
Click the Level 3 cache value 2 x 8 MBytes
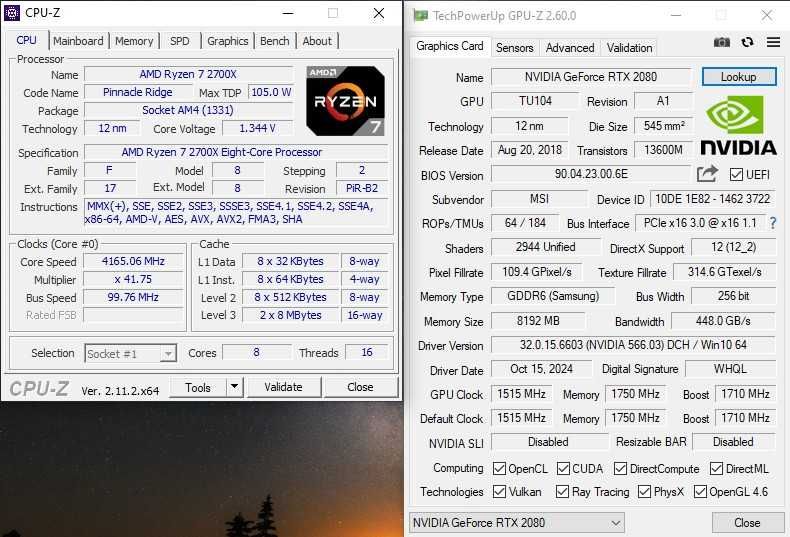click(291, 315)
